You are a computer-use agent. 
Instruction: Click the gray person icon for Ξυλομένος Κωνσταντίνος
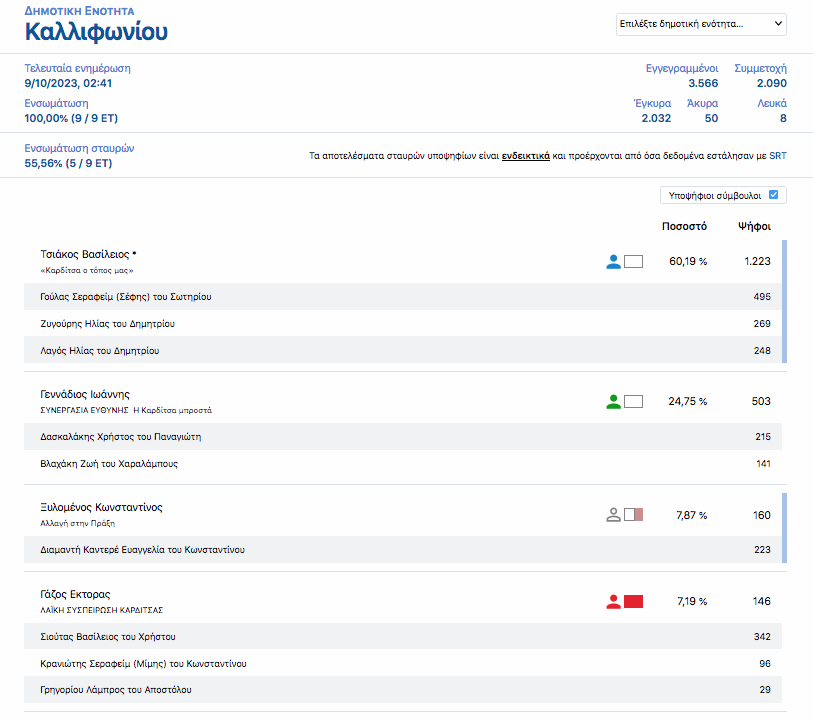click(x=613, y=515)
